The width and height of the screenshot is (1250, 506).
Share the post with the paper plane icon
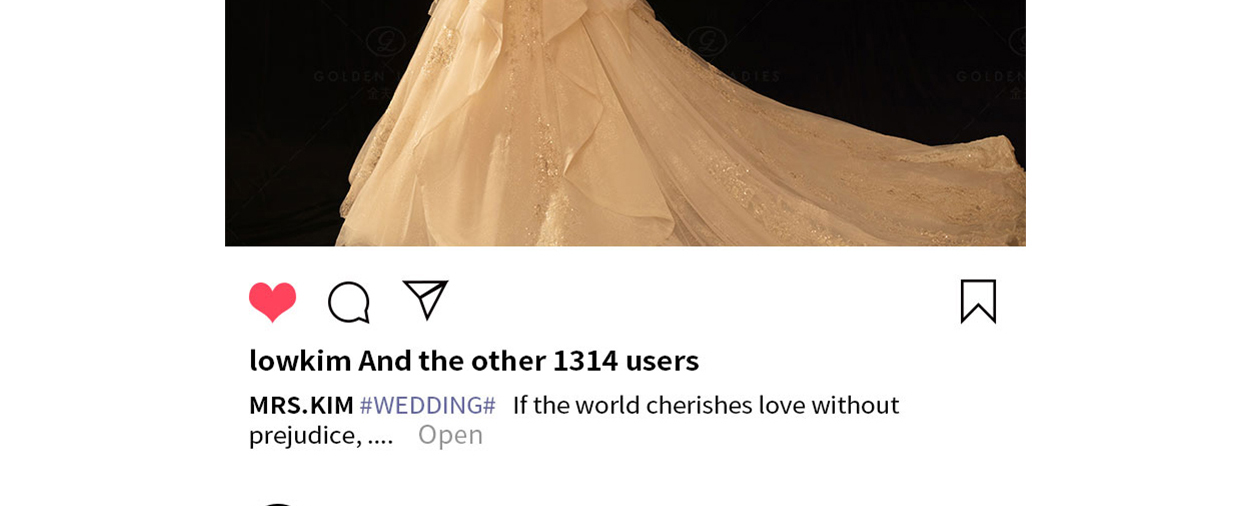(x=425, y=300)
